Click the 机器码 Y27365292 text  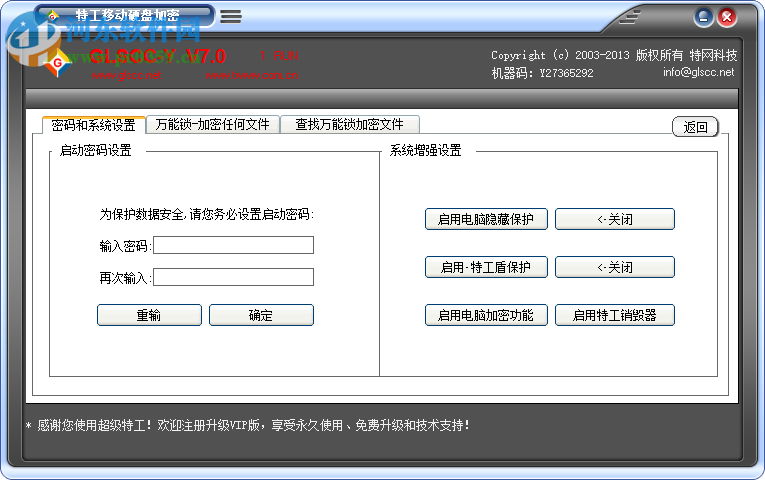tap(542, 73)
